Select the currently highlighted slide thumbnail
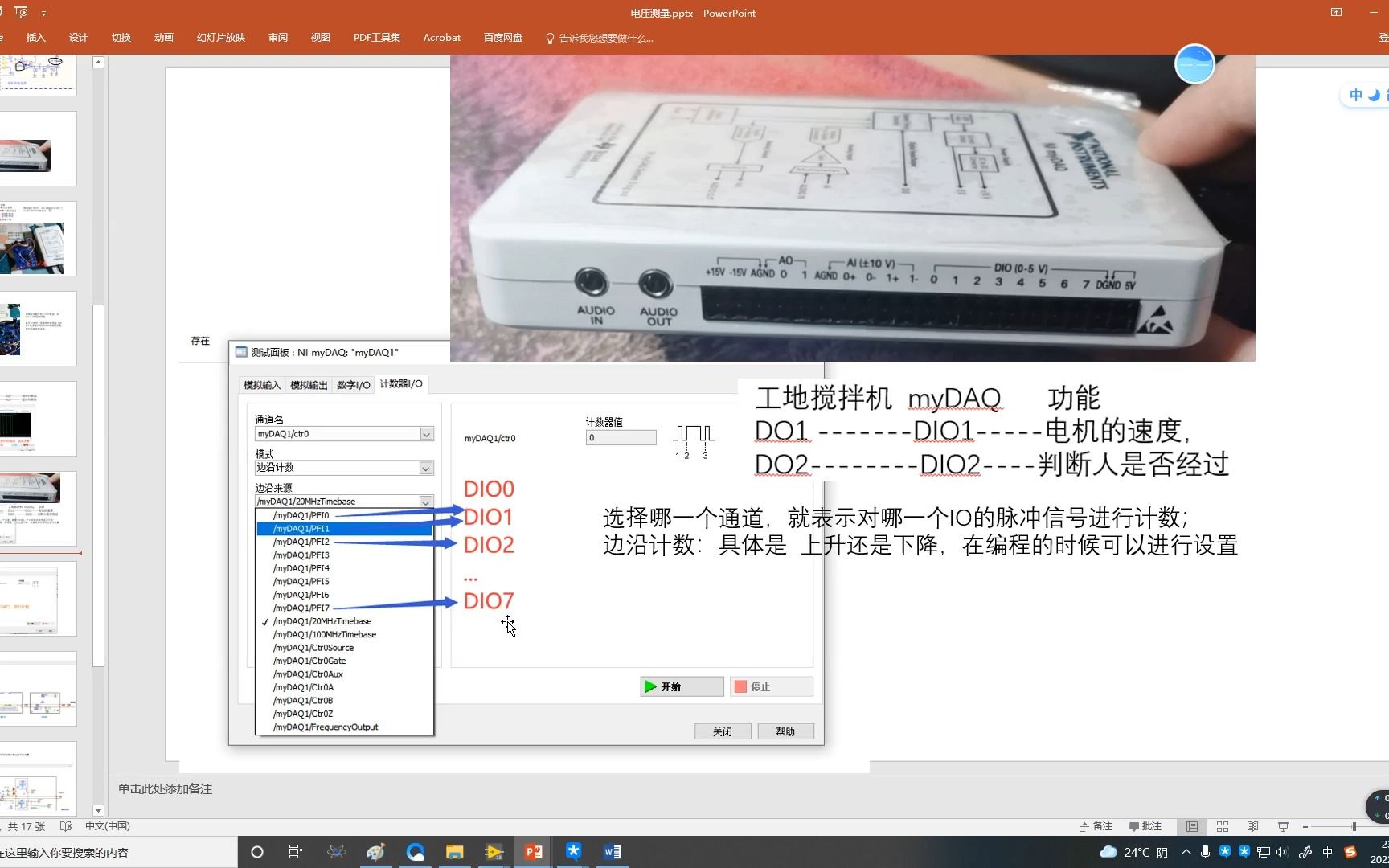The height and width of the screenshot is (868, 1389). click(38, 509)
